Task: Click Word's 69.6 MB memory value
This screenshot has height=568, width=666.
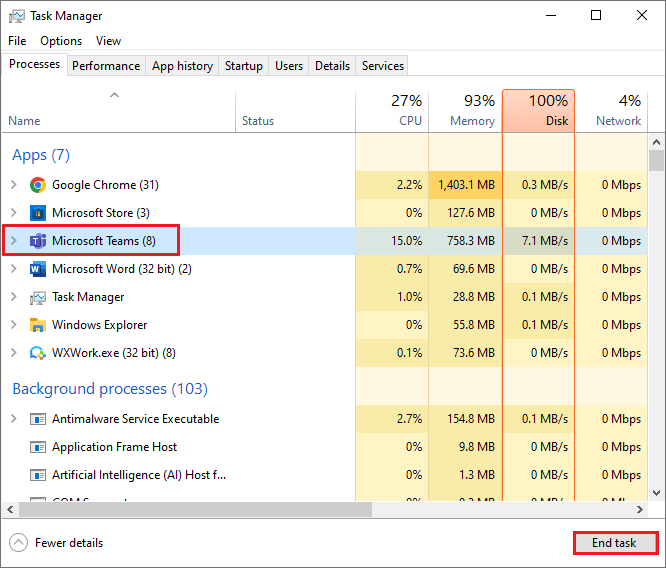Action: point(474,269)
